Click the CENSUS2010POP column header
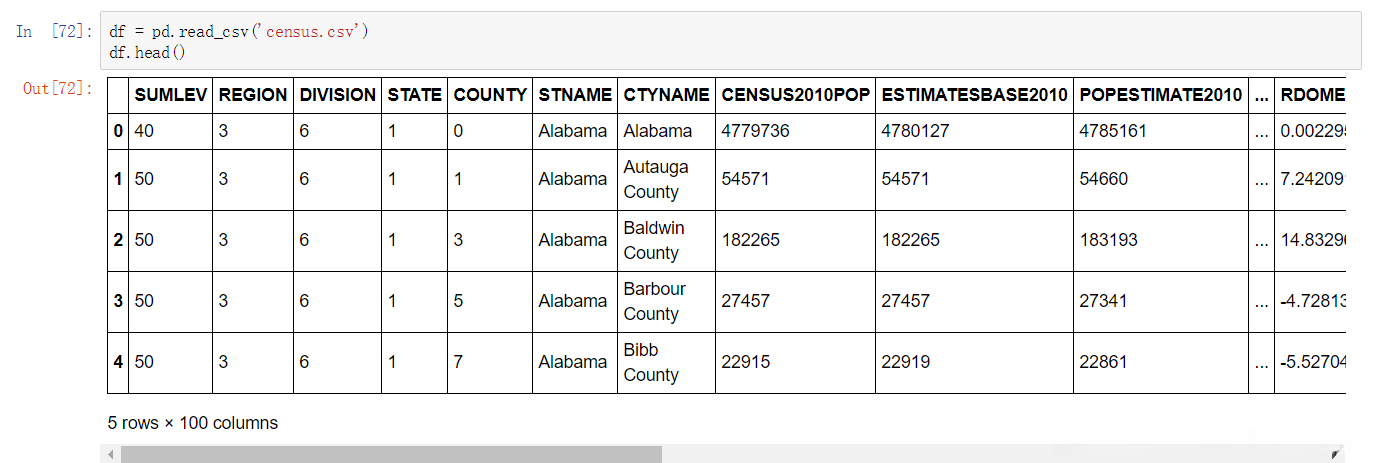This screenshot has width=1387, height=463. (x=795, y=95)
